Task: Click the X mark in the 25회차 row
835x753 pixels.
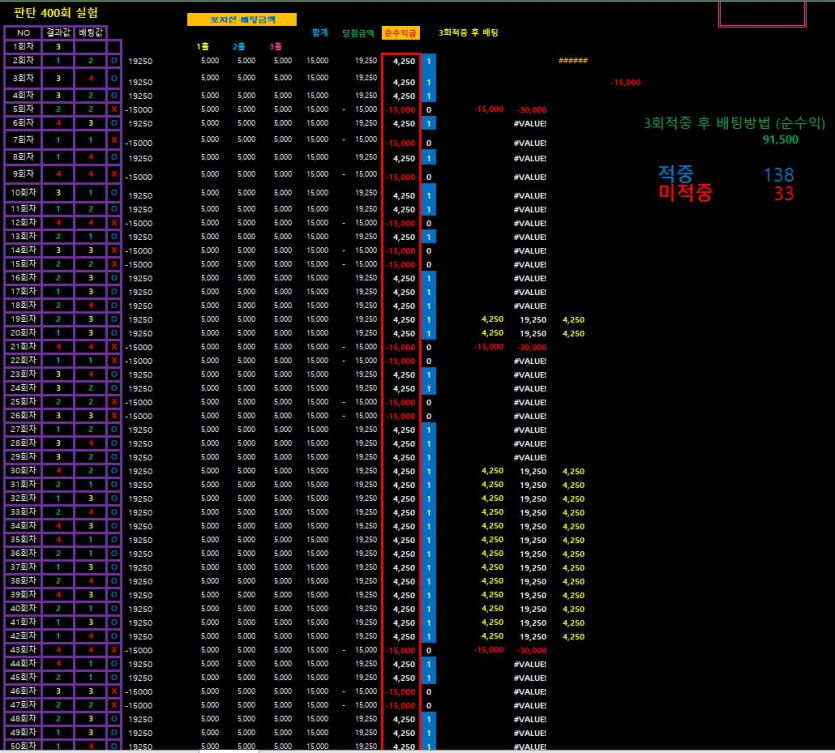Action: point(114,402)
